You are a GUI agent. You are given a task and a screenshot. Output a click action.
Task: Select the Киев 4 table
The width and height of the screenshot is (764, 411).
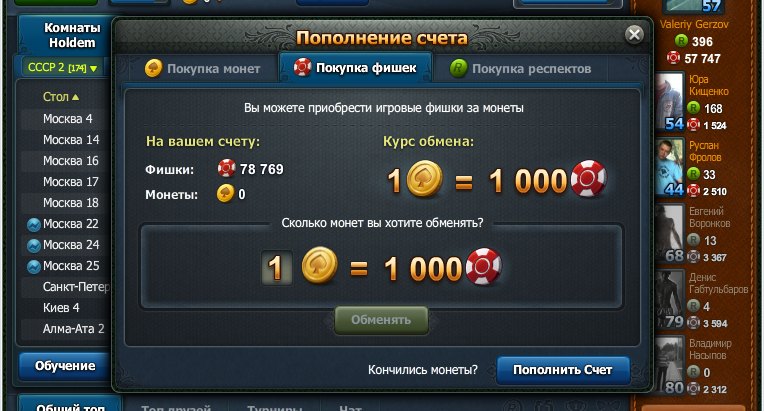(x=63, y=308)
